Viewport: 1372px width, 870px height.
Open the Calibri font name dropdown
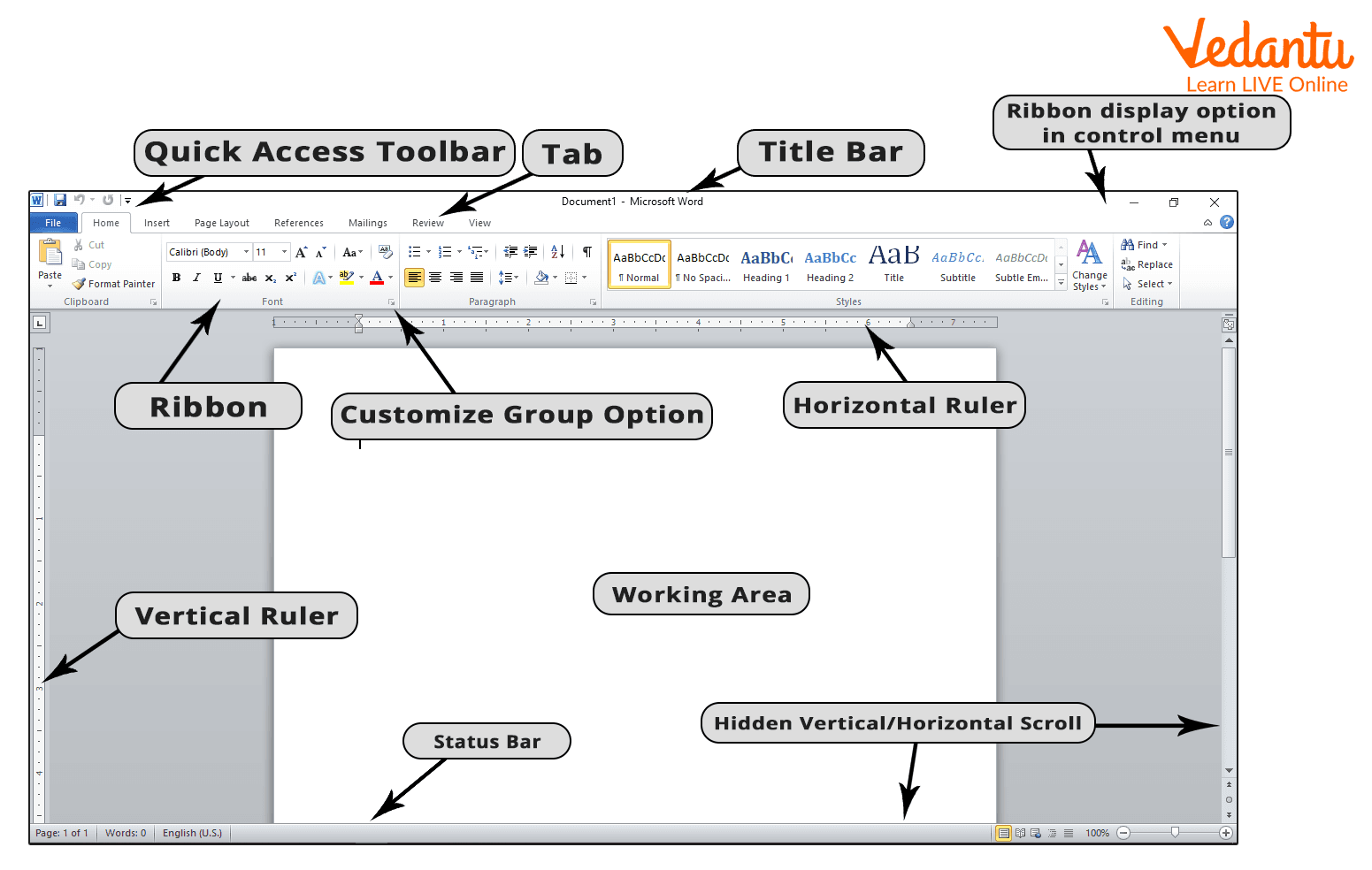click(x=246, y=252)
